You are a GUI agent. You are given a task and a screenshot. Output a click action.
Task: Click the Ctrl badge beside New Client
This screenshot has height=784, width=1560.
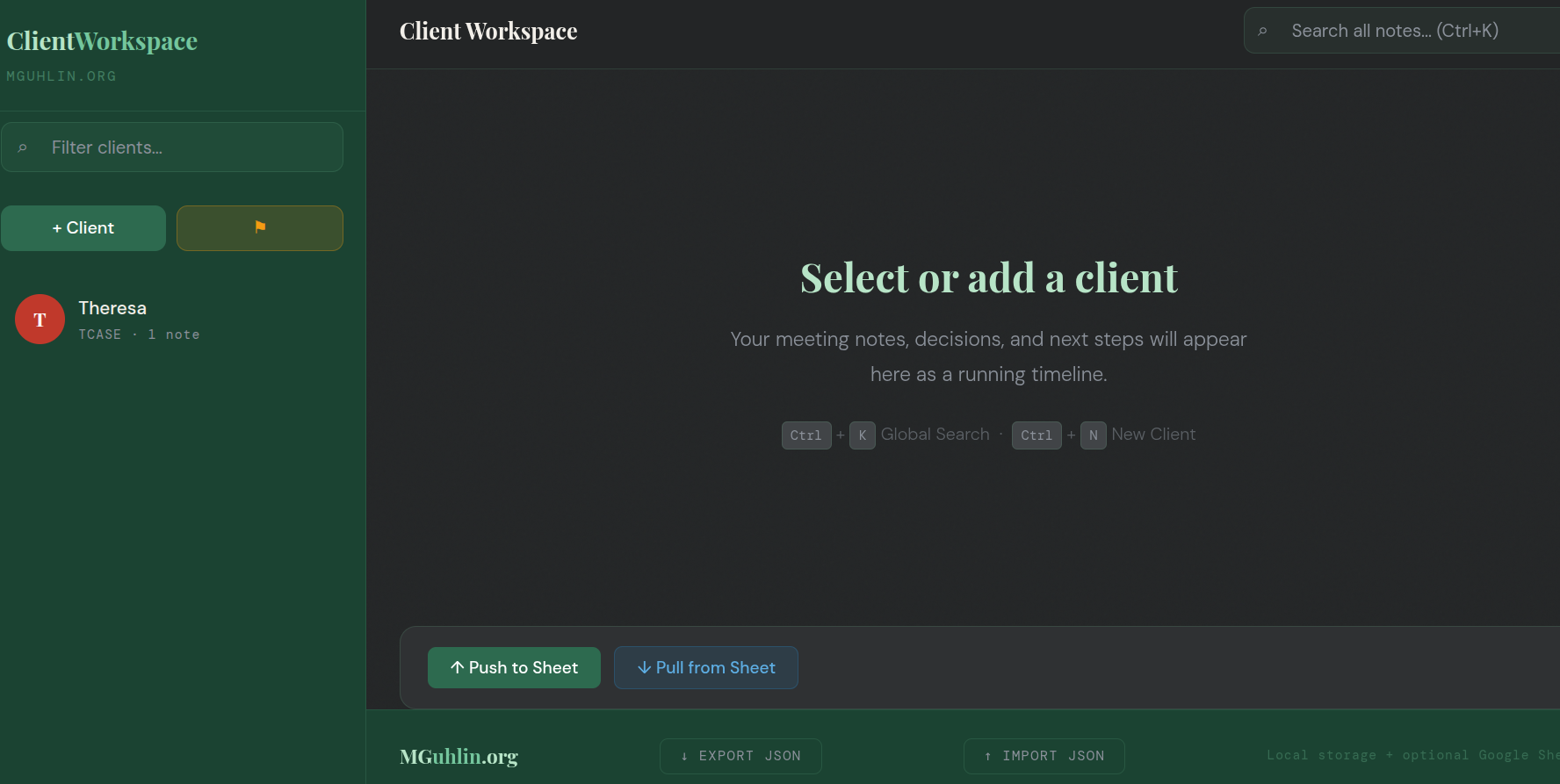click(x=1036, y=435)
